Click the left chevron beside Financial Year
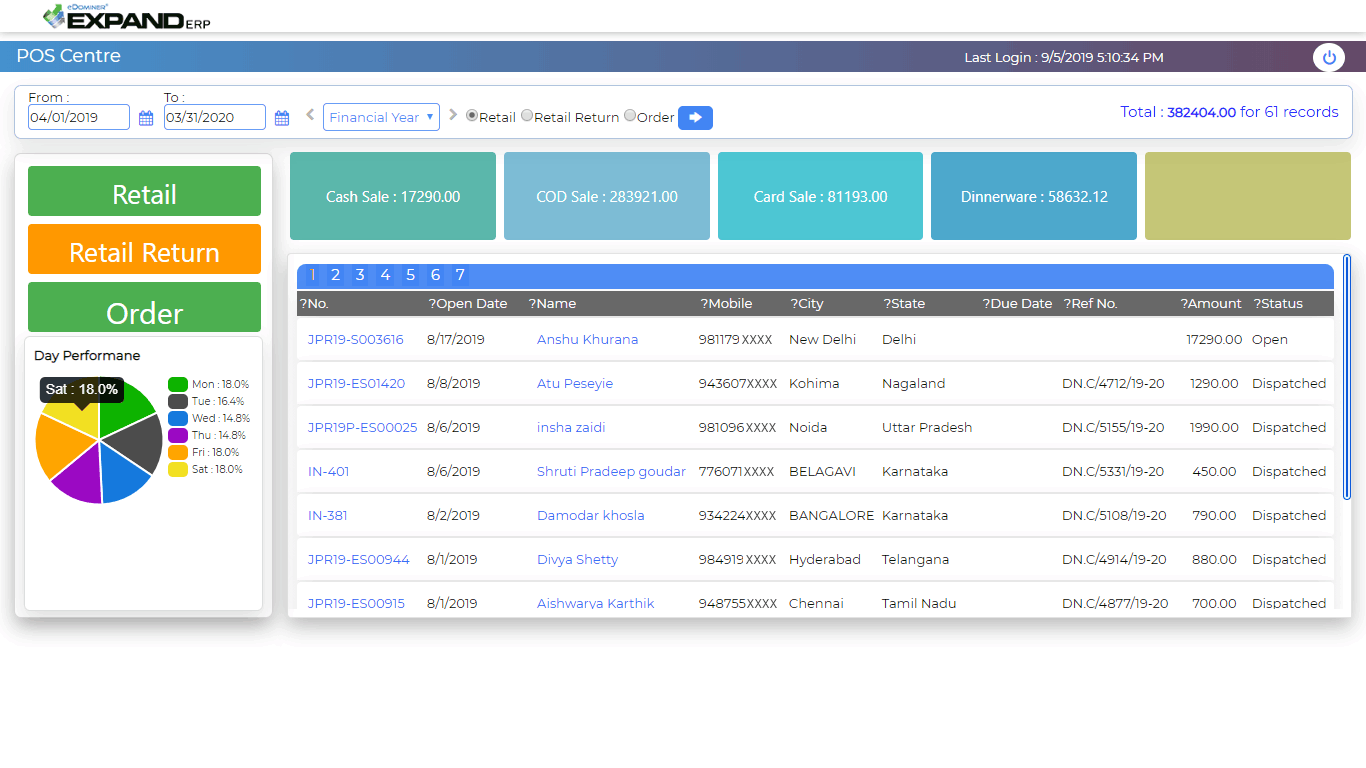 click(x=310, y=115)
